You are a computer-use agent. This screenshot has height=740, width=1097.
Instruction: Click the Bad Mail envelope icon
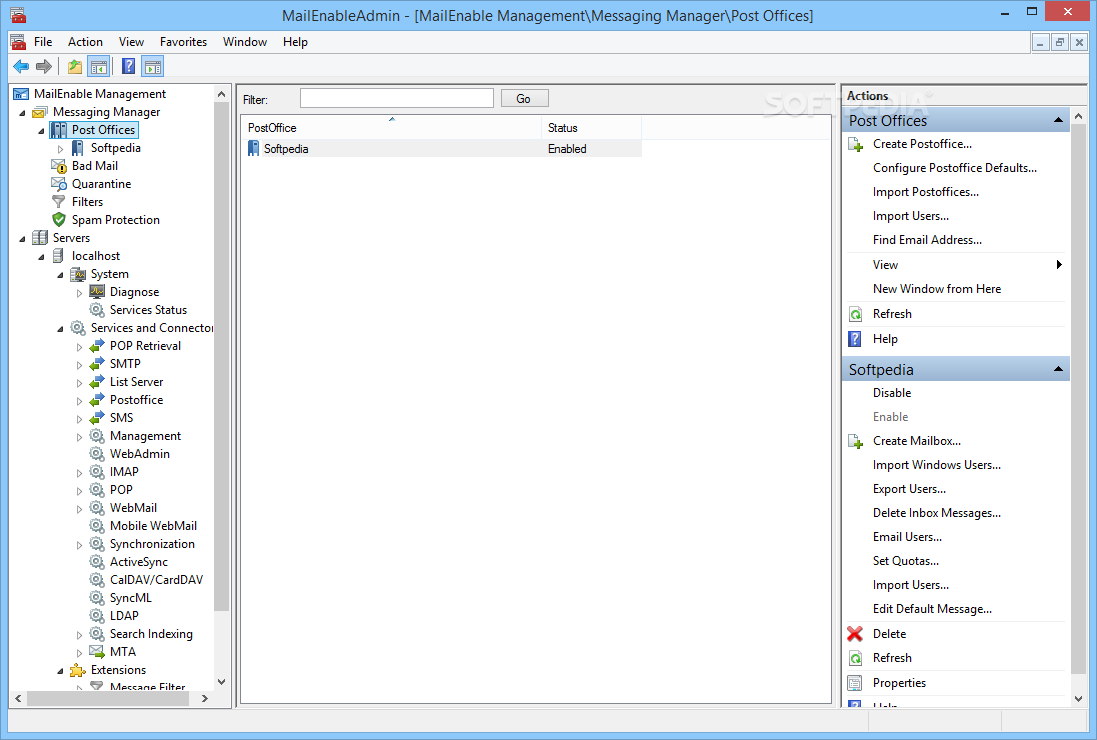pyautogui.click(x=59, y=166)
